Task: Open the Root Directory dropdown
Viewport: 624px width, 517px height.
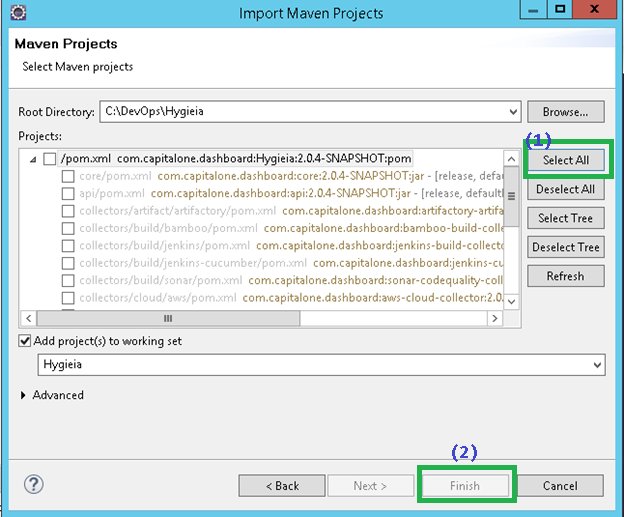Action: tap(512, 112)
